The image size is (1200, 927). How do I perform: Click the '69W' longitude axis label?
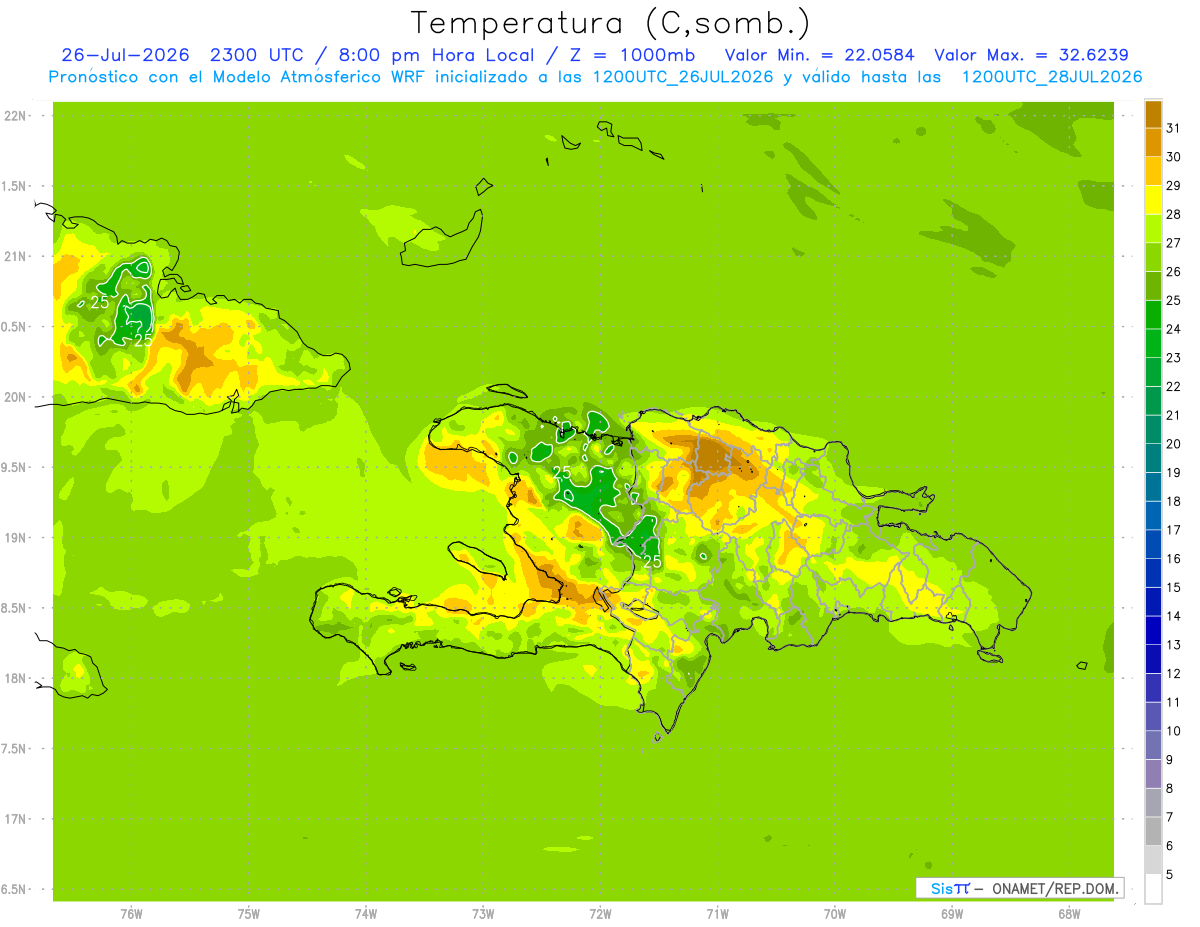[952, 913]
